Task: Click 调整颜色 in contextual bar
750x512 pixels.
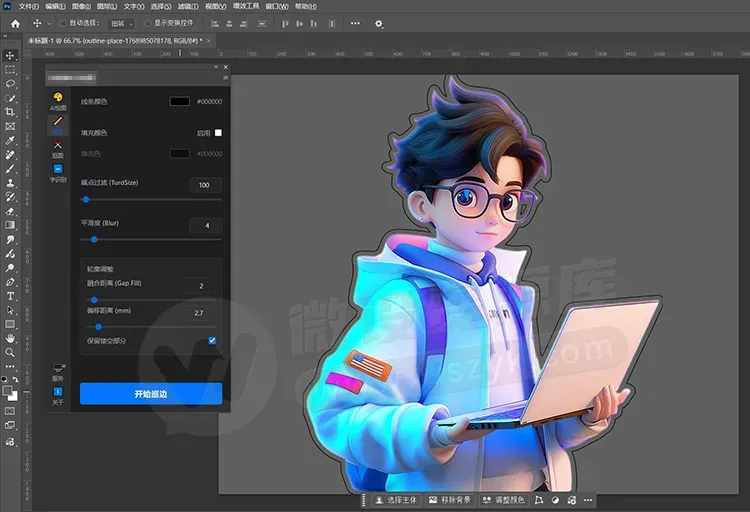Action: [x=504, y=500]
